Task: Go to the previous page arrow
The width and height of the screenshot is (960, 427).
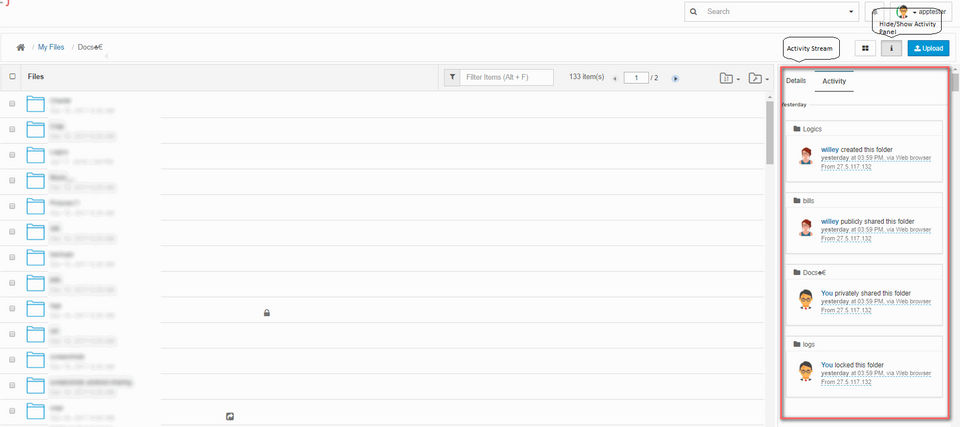Action: (x=615, y=77)
